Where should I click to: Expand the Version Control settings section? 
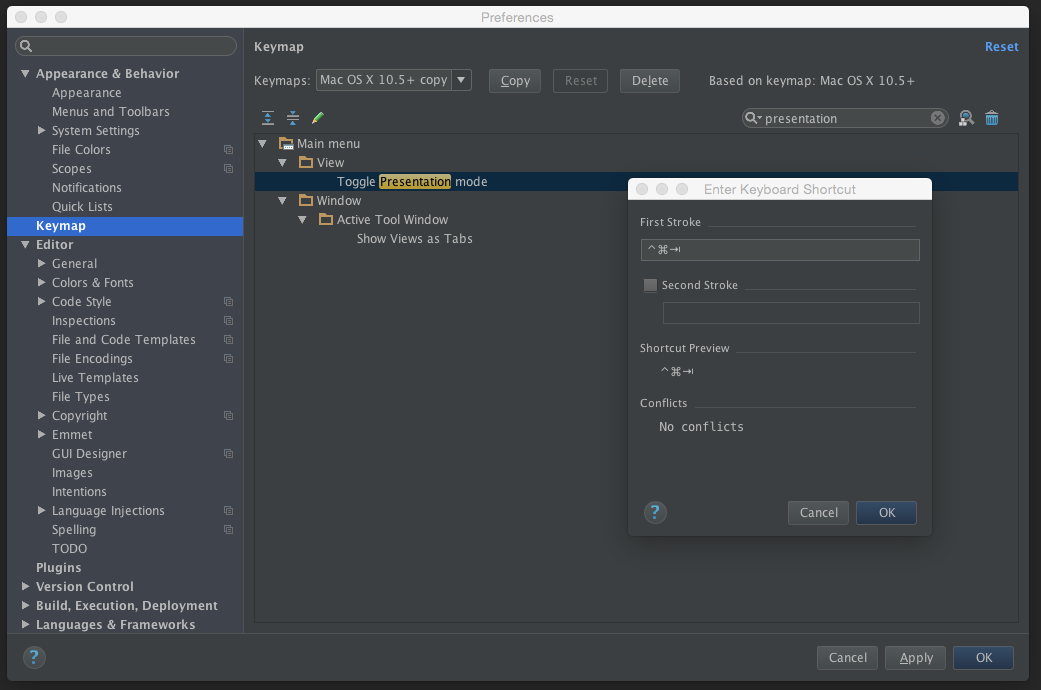coord(26,587)
